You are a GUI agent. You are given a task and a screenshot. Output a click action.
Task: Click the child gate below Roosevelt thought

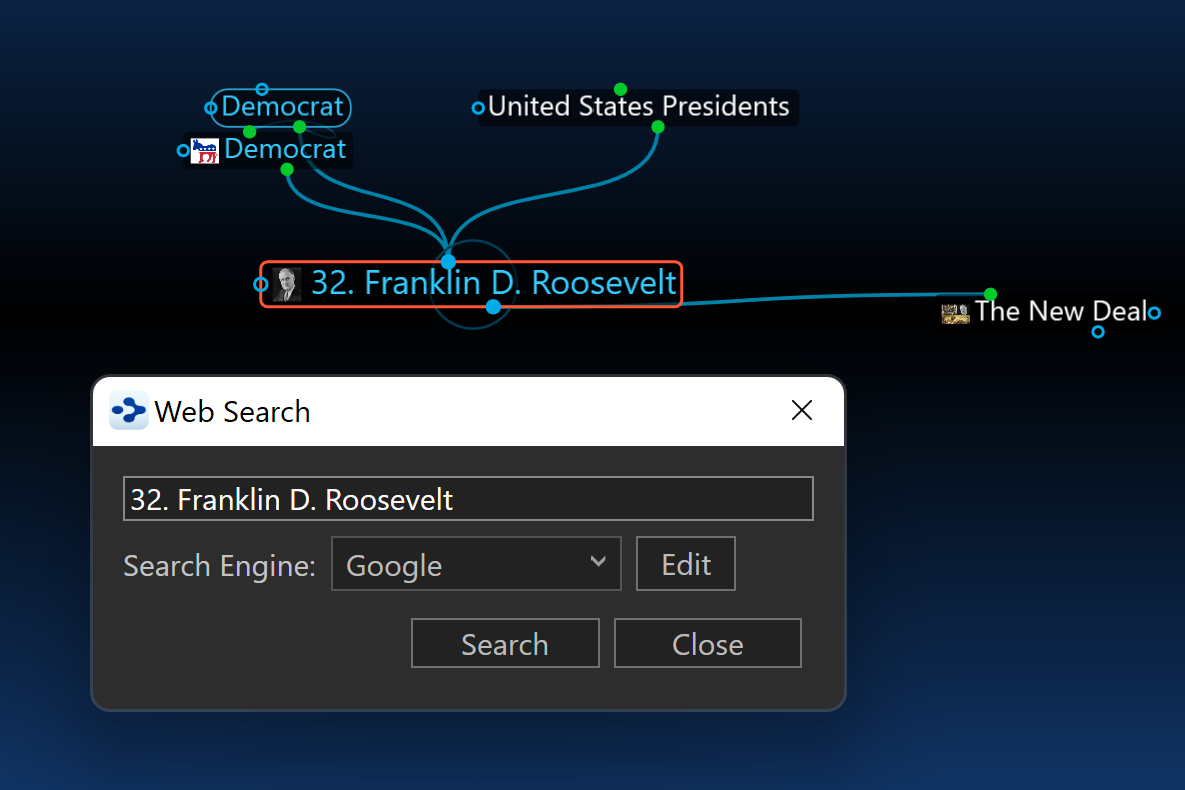(493, 307)
